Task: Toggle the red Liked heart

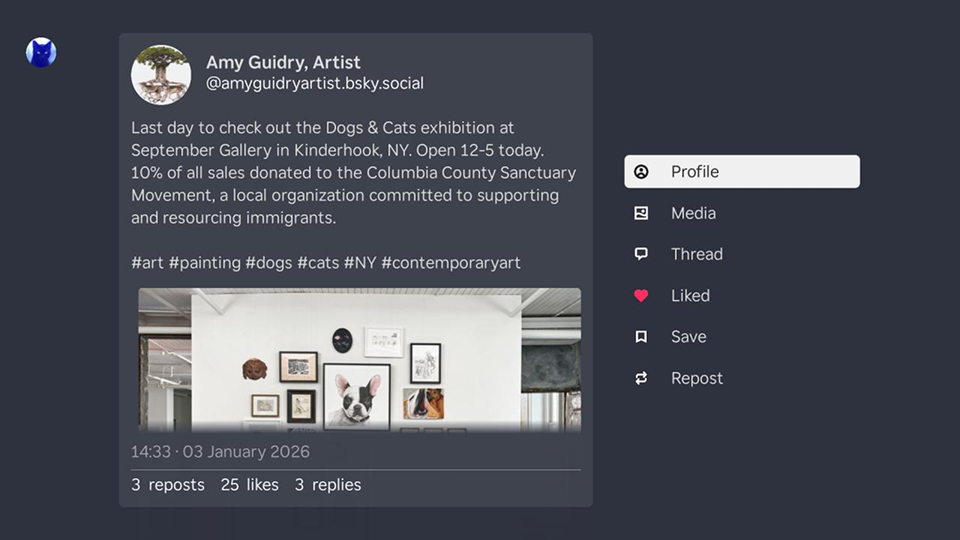Action: (x=642, y=296)
